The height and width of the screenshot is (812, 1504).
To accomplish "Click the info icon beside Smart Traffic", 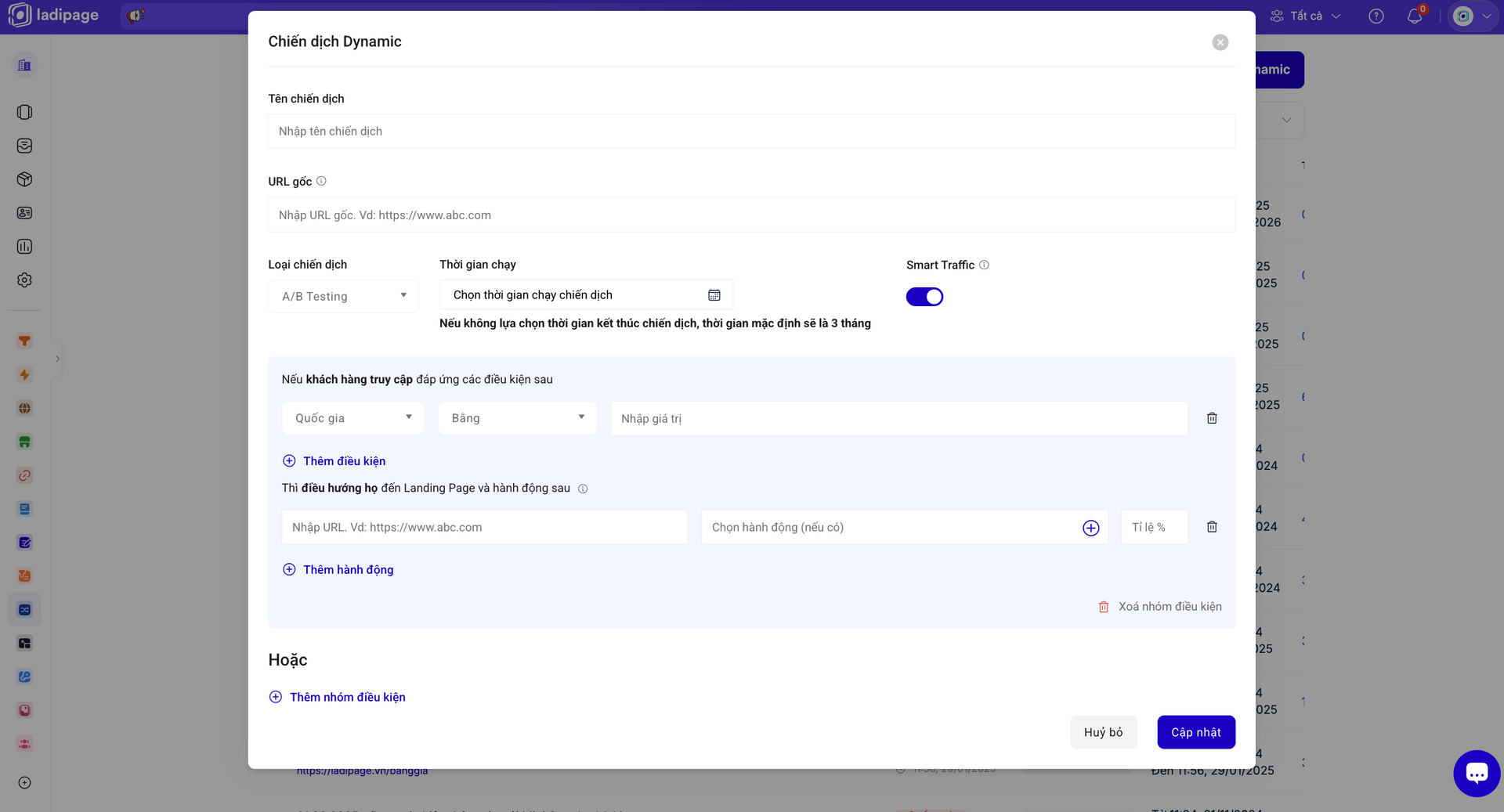I will [x=984, y=265].
